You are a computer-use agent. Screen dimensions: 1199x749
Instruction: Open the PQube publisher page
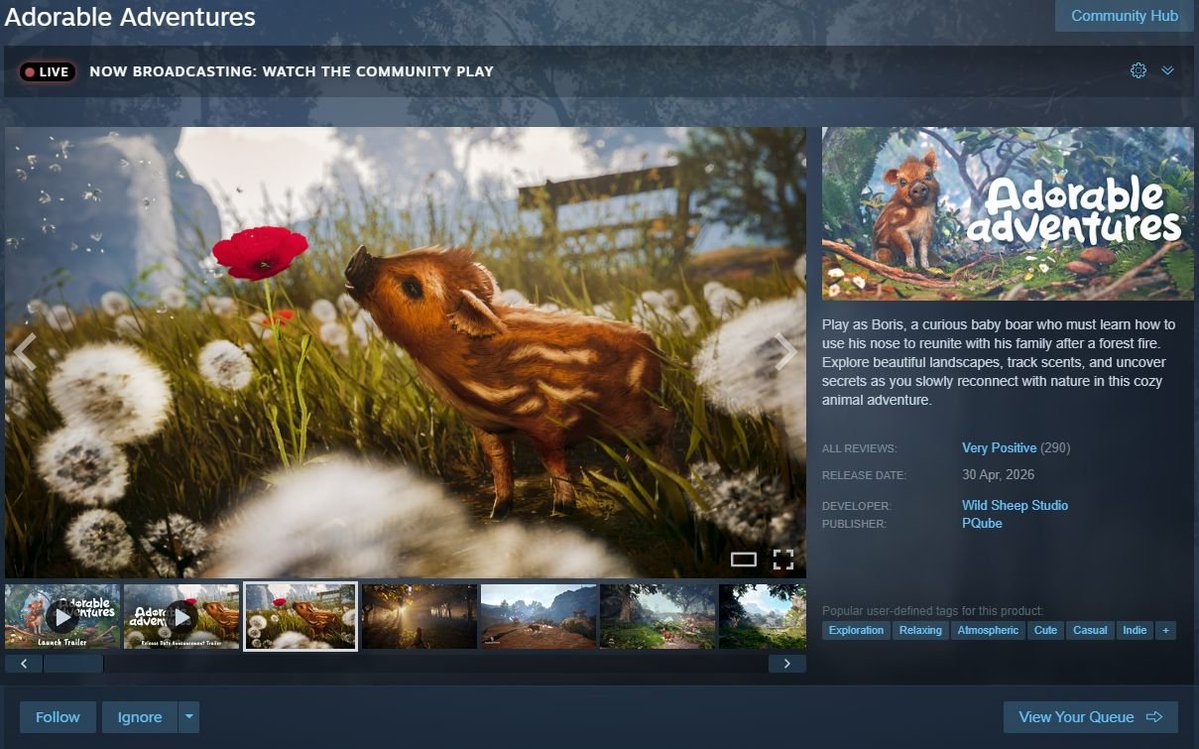tap(982, 524)
